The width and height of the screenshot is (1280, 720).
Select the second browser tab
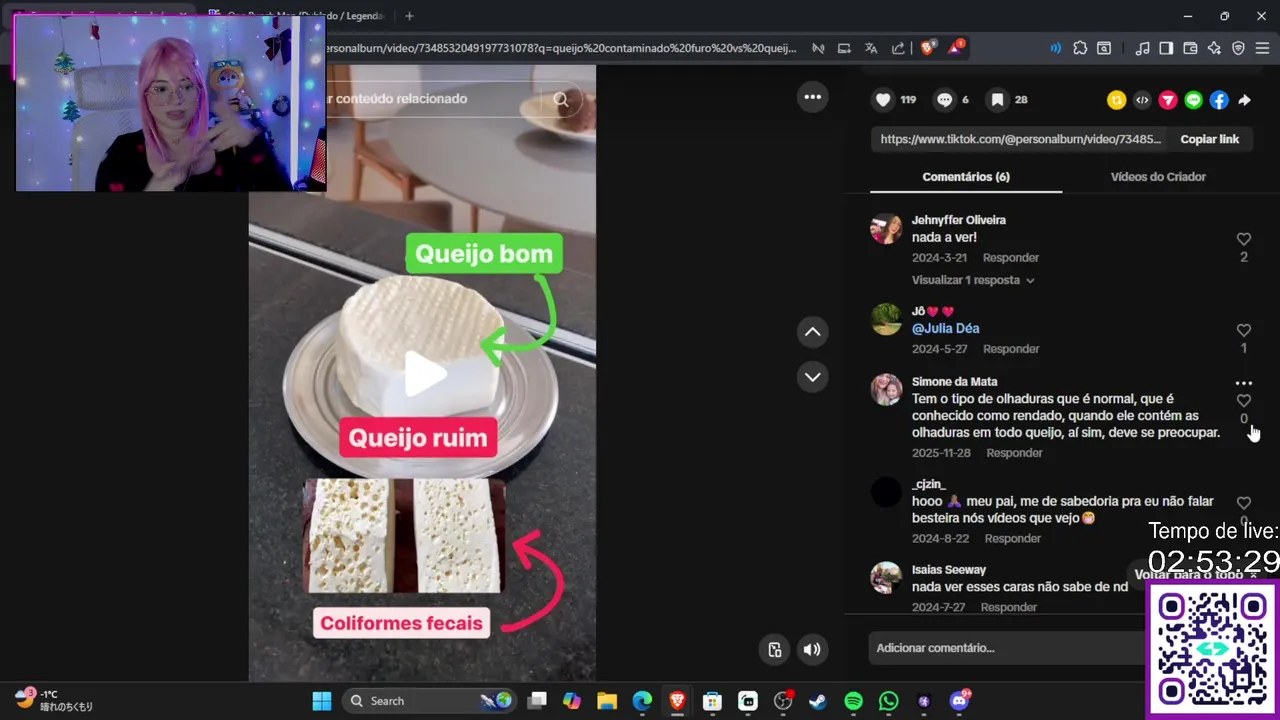pos(297,16)
